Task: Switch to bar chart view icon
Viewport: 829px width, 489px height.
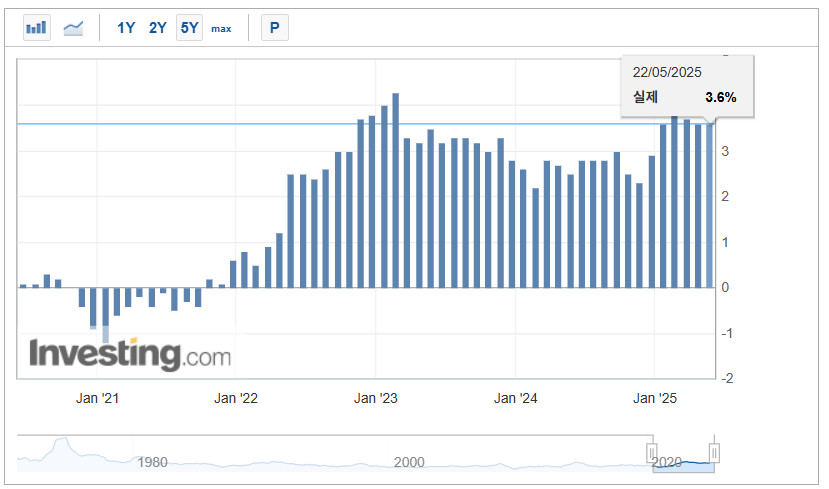Action: click(x=36, y=27)
